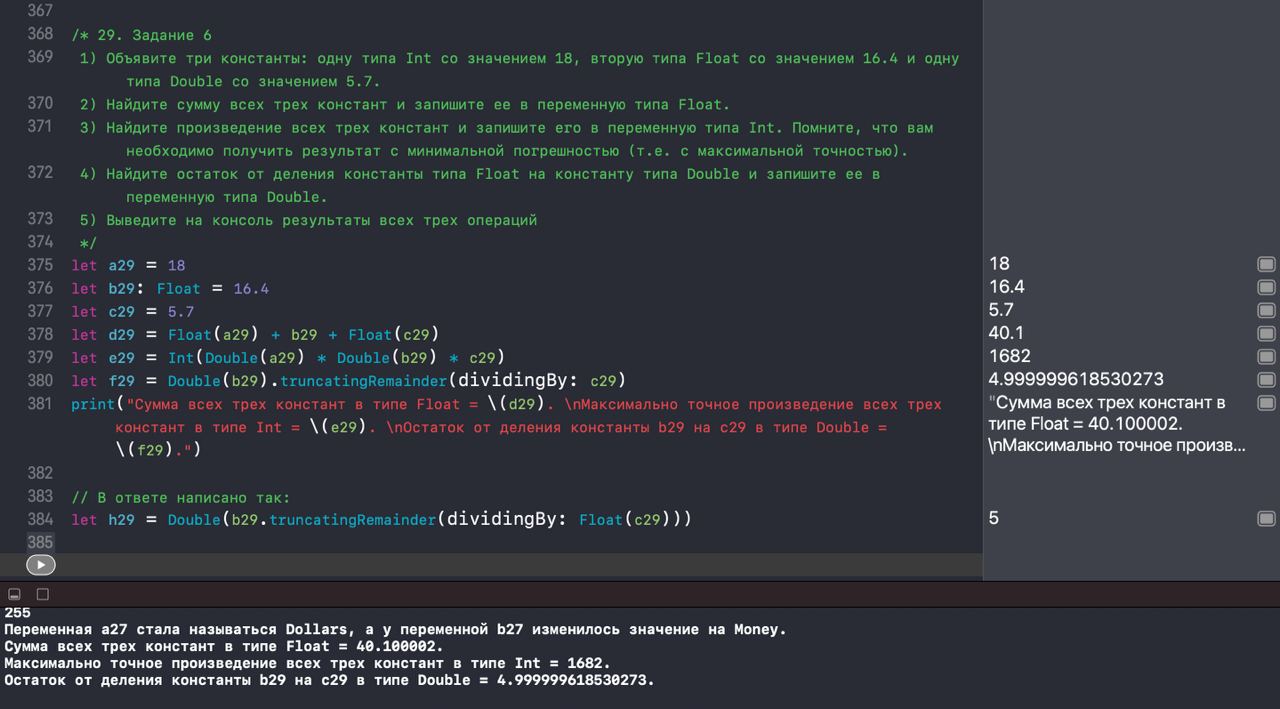
Task: Click line number 384 in the gutter
Action: click(x=40, y=519)
